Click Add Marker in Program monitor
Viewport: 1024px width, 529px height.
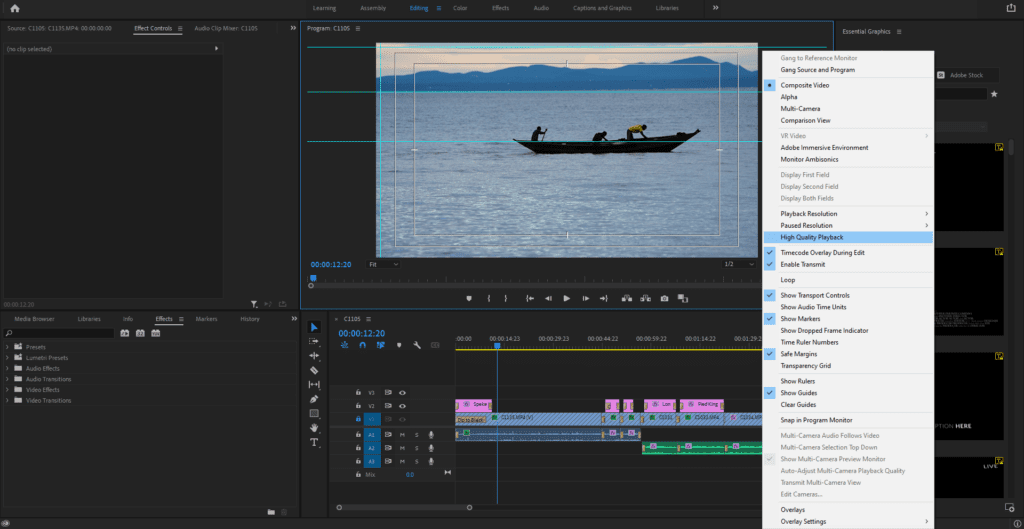(x=468, y=298)
